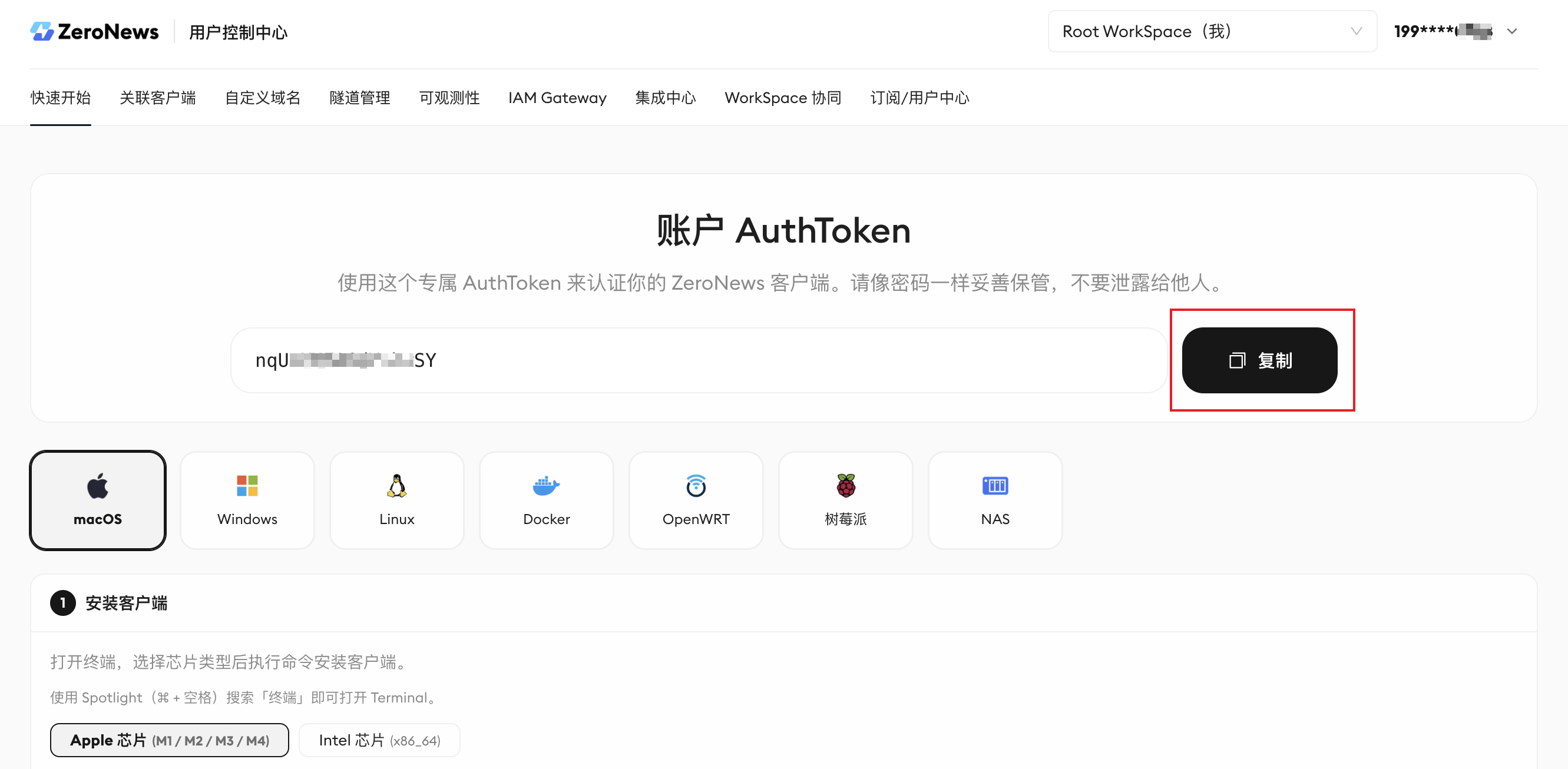
Task: Switch to the 可观测性 tab
Action: pos(449,98)
